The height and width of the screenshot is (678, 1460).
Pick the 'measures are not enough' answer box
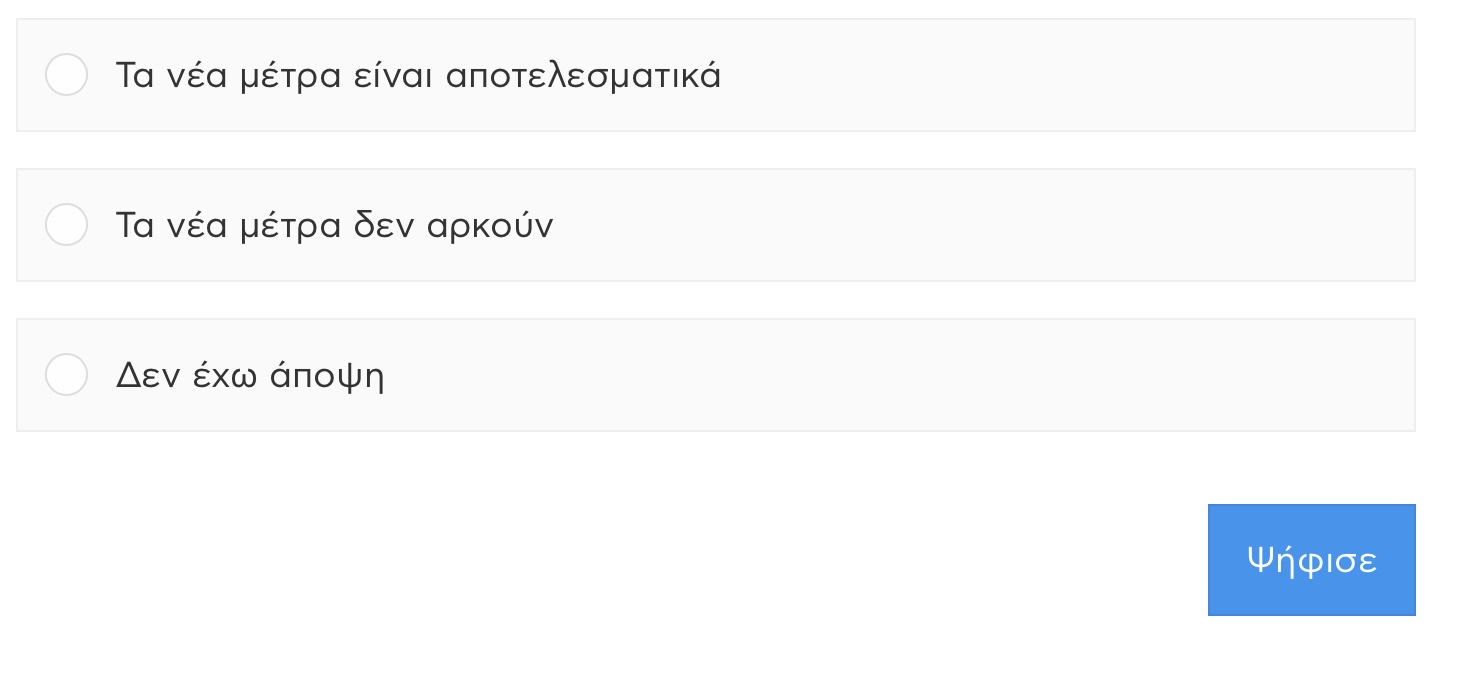(715, 225)
